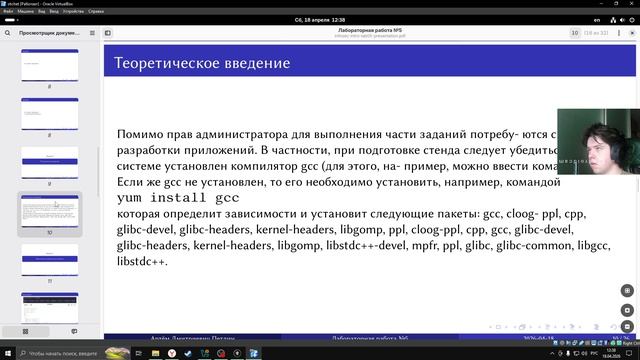Click the slide heading 'Теоретическое введение'
This screenshot has height=360, width=640.
[202, 63]
